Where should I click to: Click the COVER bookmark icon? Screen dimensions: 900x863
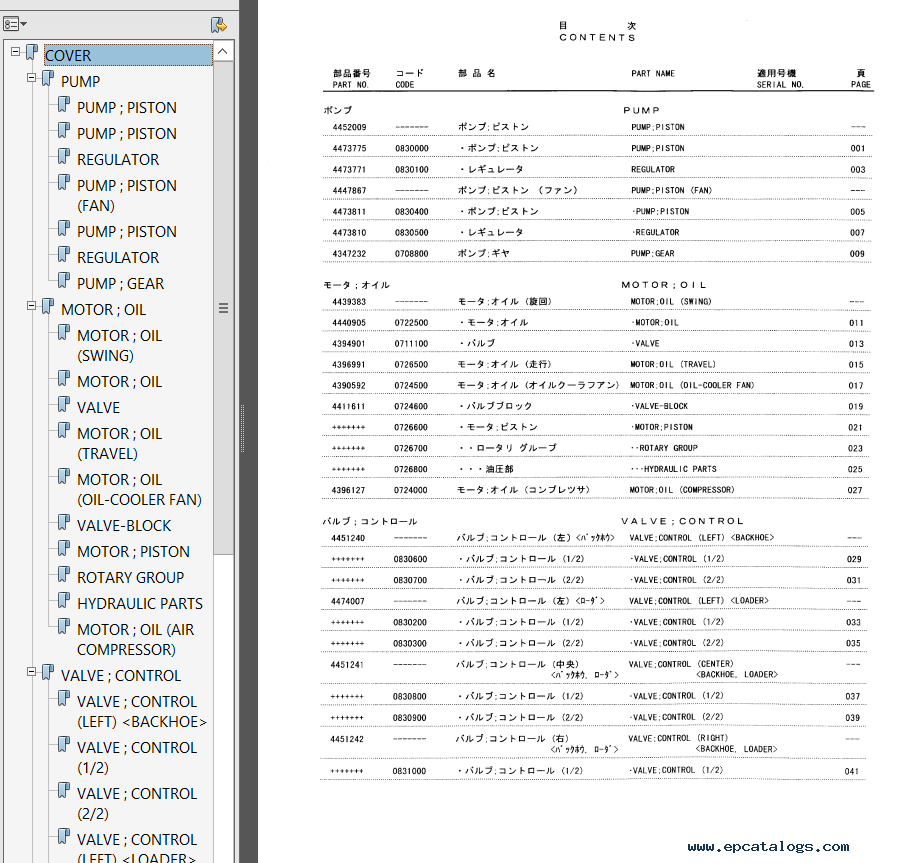tap(32, 53)
